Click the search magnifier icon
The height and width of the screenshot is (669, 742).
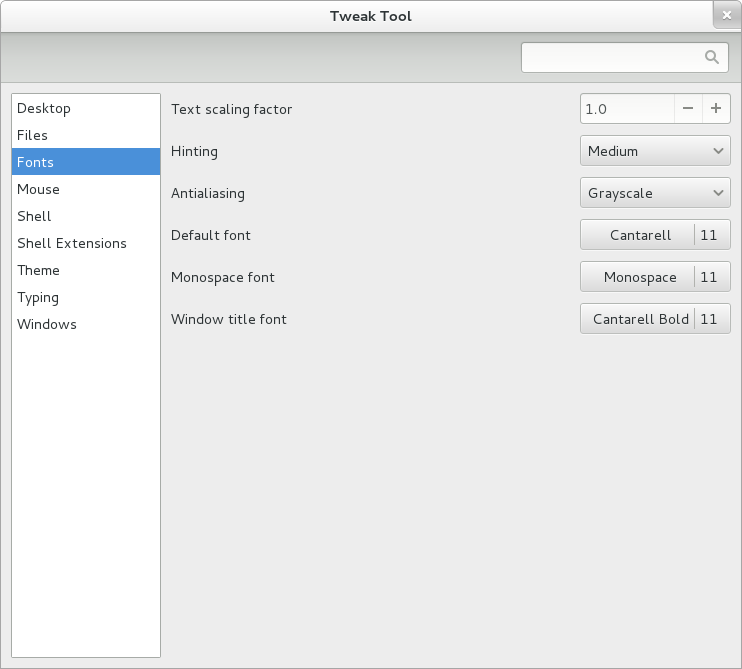pyautogui.click(x=712, y=58)
